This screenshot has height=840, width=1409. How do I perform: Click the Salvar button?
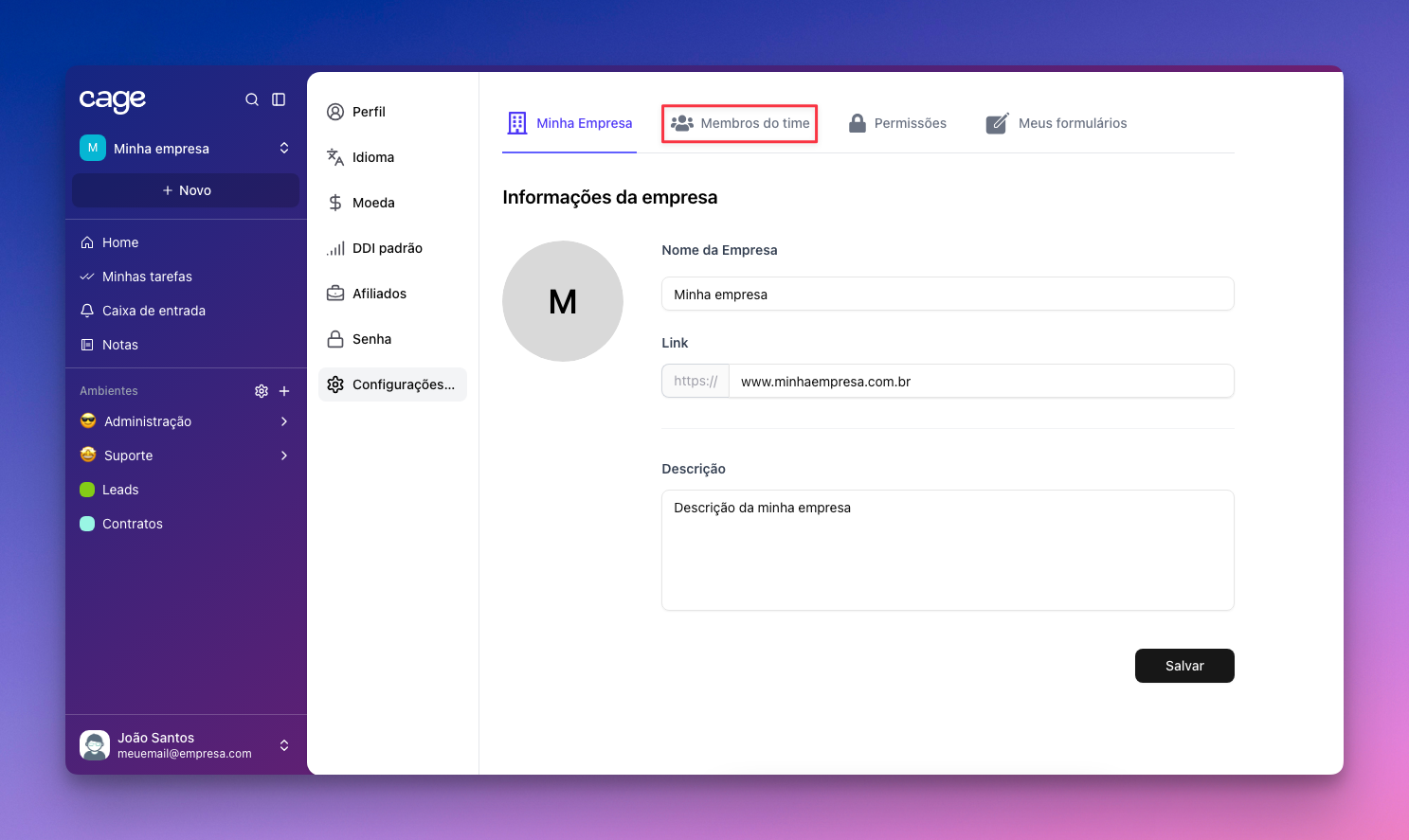[1183, 666]
